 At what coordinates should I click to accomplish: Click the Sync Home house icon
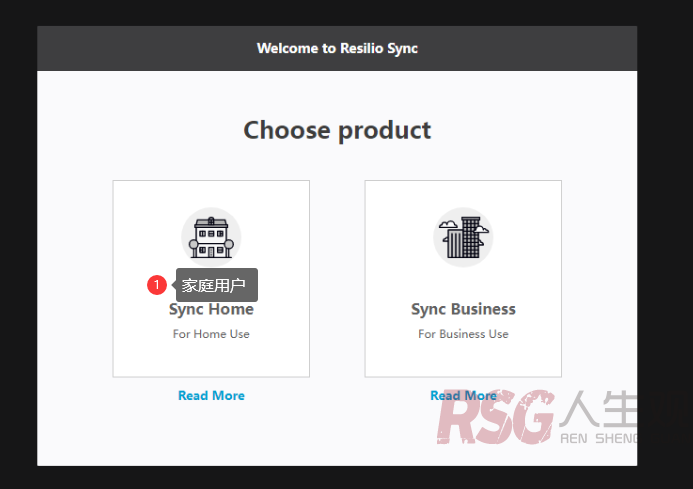[211, 237]
